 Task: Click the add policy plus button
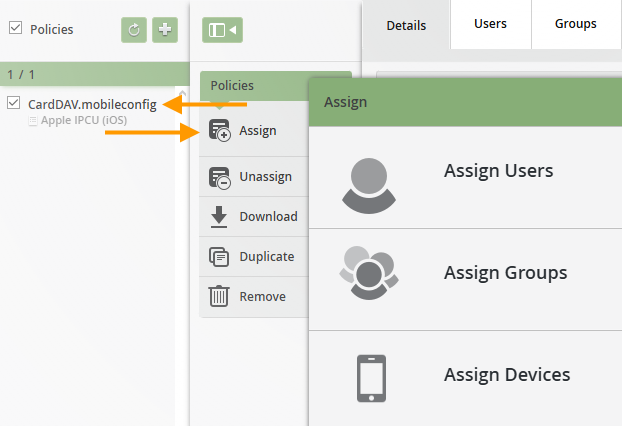coord(165,30)
